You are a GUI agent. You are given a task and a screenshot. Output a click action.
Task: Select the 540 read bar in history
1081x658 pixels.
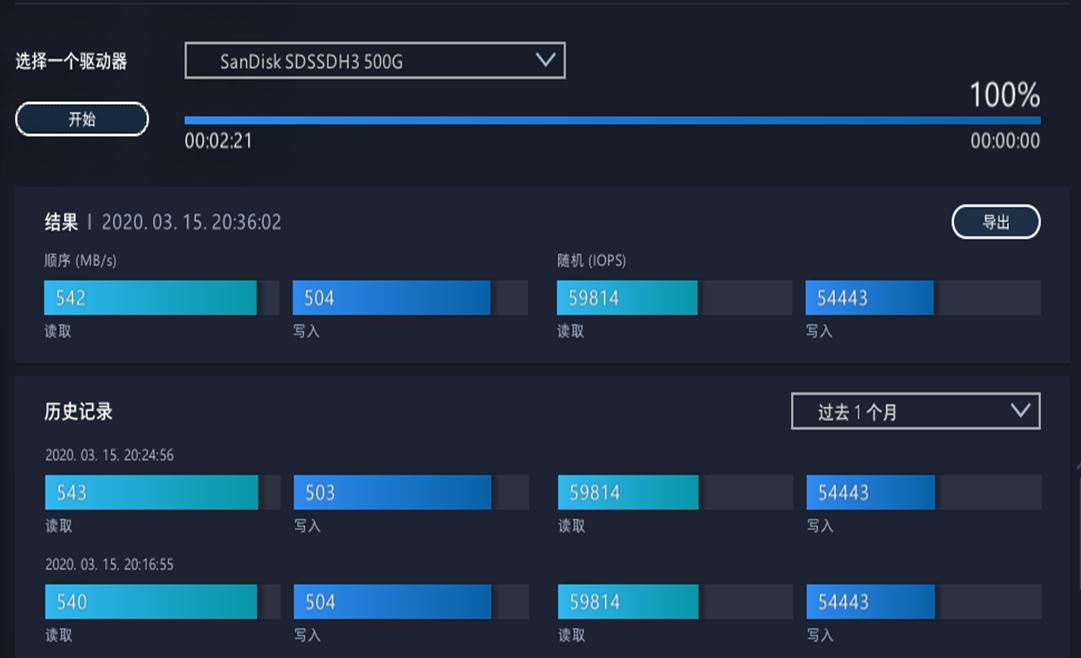[x=151, y=602]
